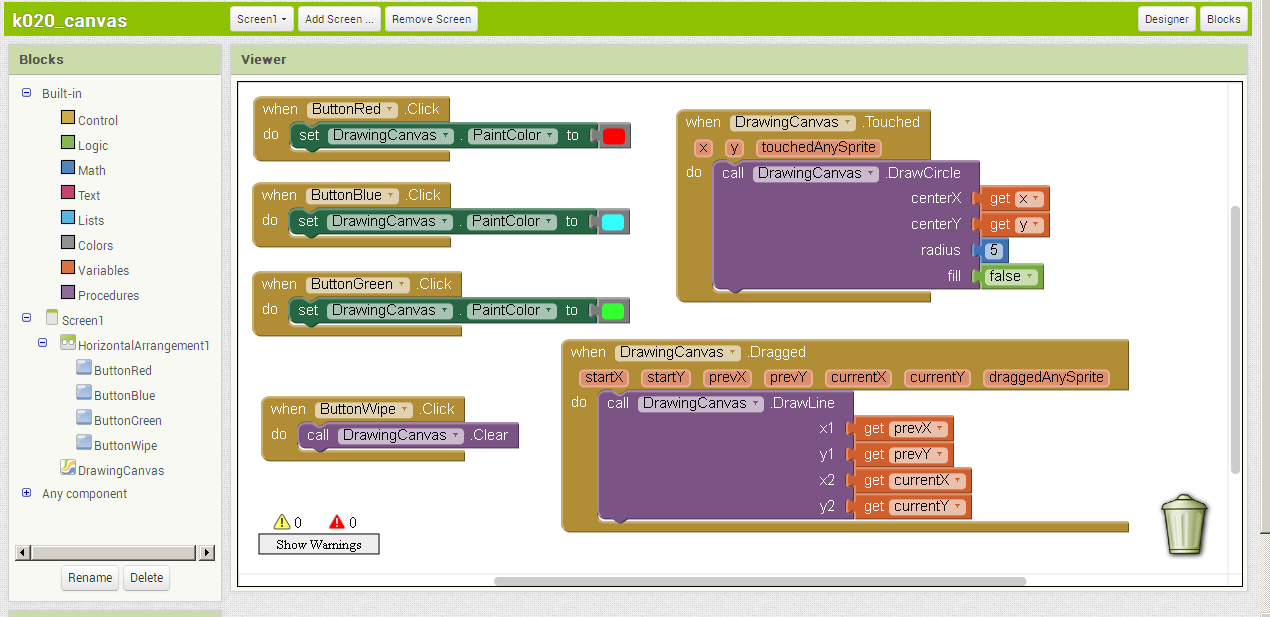The width and height of the screenshot is (1270, 617).
Task: Open the false value dropdown on fill
Action: click(1013, 276)
